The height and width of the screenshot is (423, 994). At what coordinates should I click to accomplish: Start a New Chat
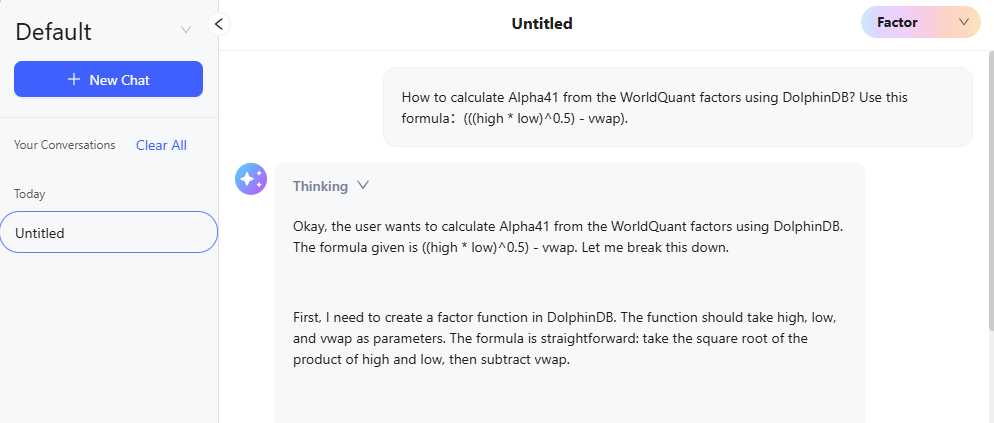coord(108,80)
